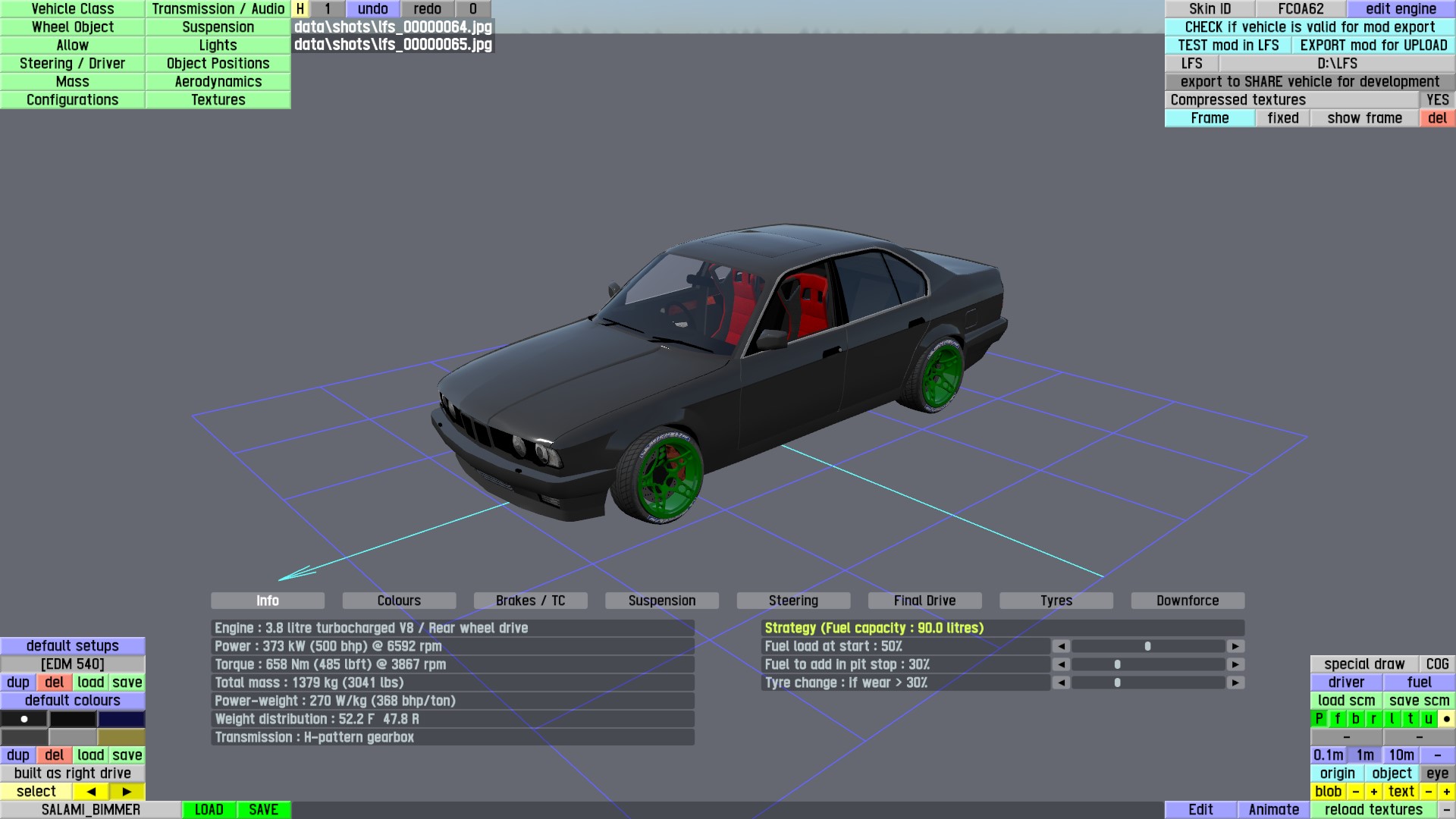The width and height of the screenshot is (1456, 819).
Task: Open the [EDM 540] setup selector
Action: click(72, 664)
